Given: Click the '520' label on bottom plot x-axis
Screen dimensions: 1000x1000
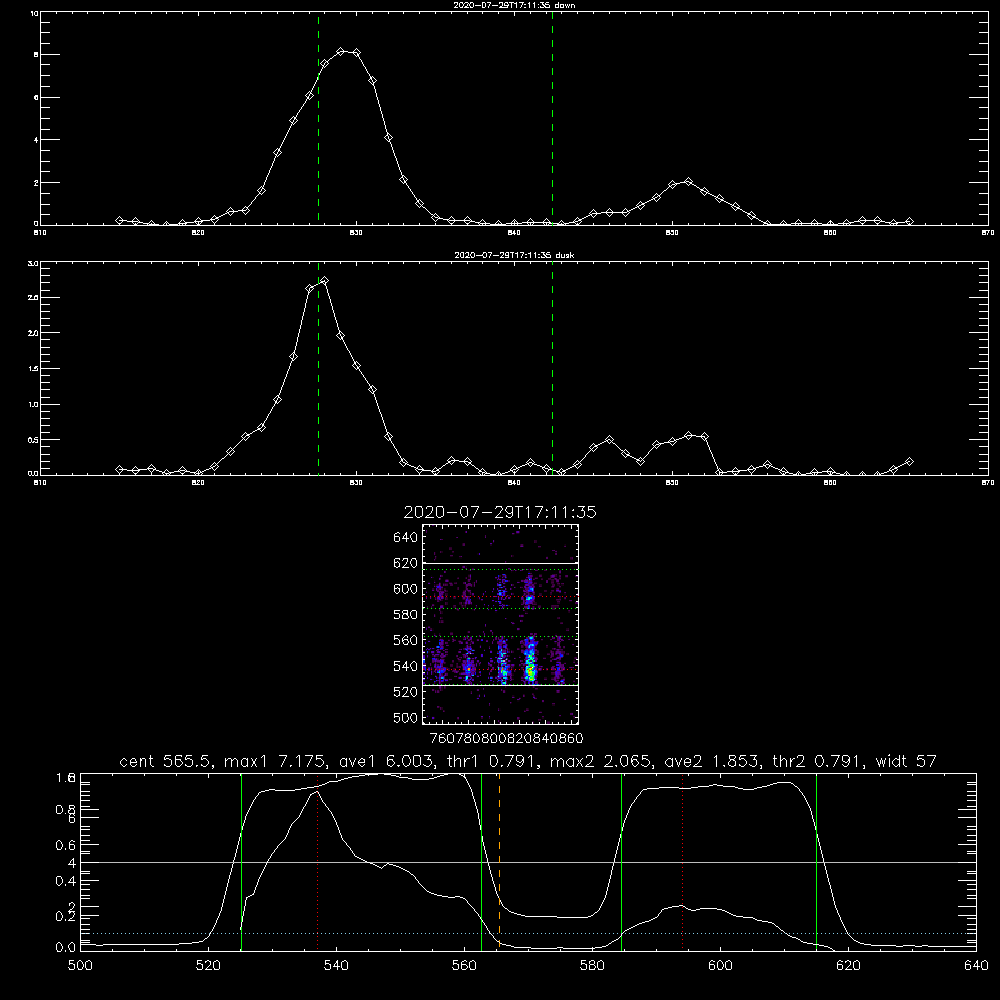Looking at the screenshot, I should (208, 966).
